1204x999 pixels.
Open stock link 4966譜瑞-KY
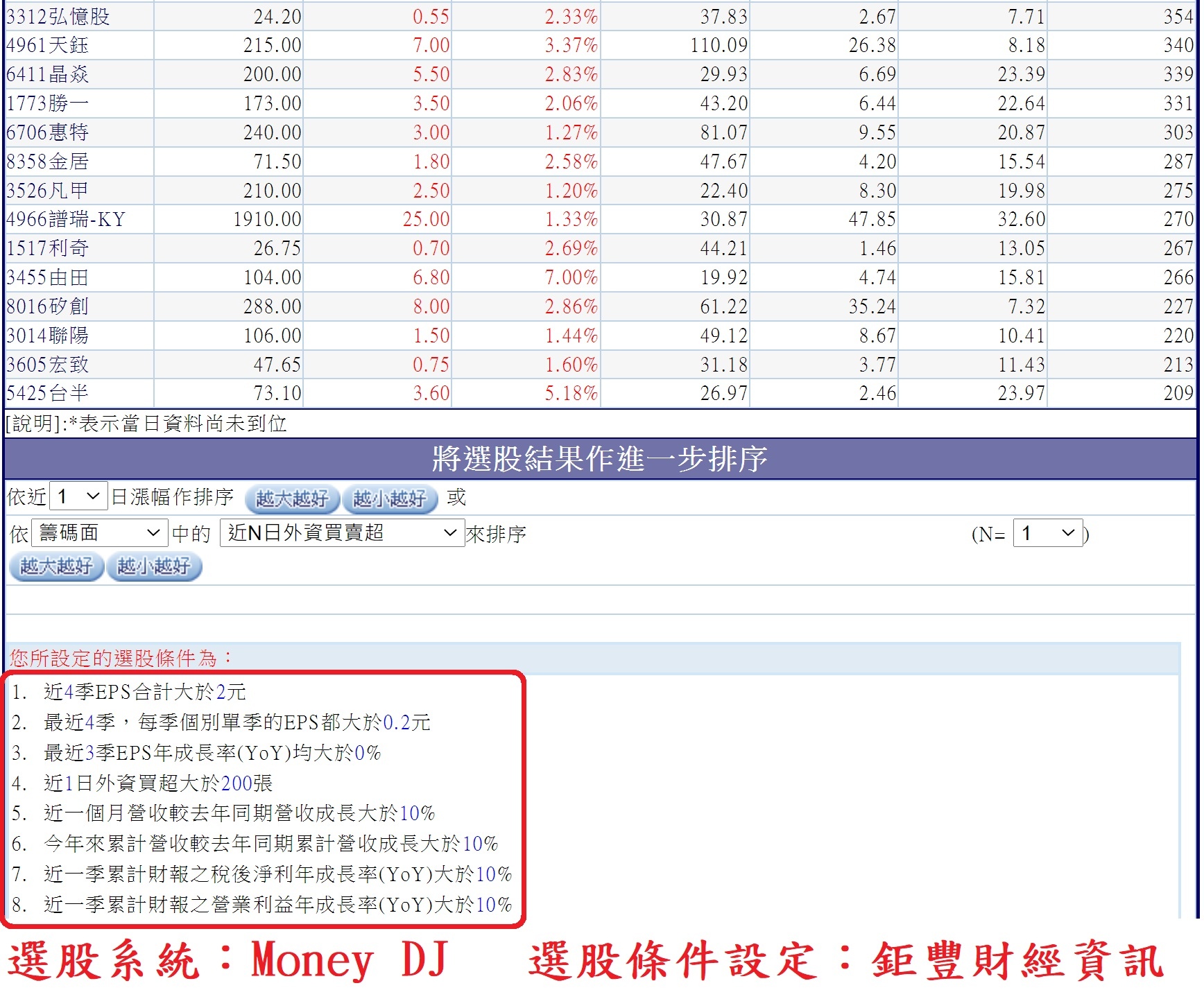pyautogui.click(x=66, y=220)
